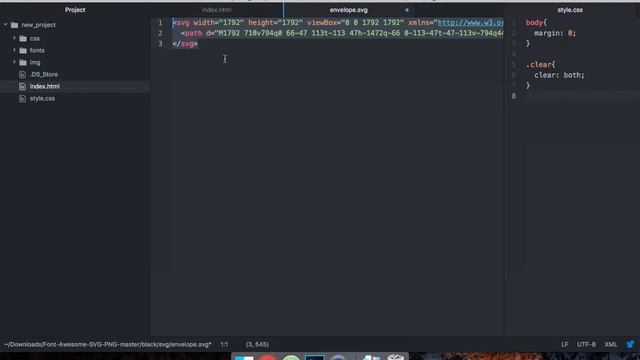The width and height of the screenshot is (640, 360).
Task: Collapse the new_project root folder chevron
Action: pyautogui.click(x=6, y=25)
